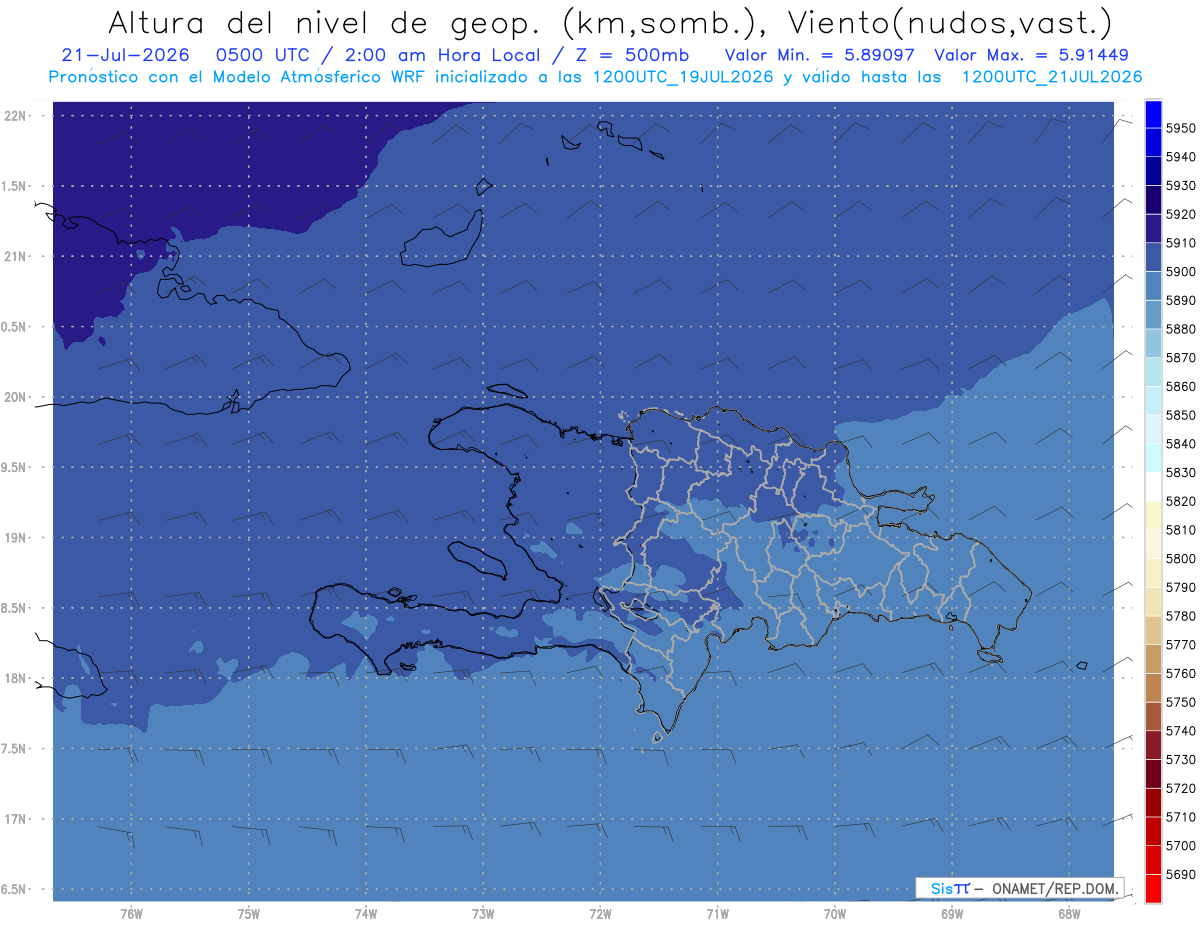Click the white swatch between 5820 and 5830

coord(1153,487)
